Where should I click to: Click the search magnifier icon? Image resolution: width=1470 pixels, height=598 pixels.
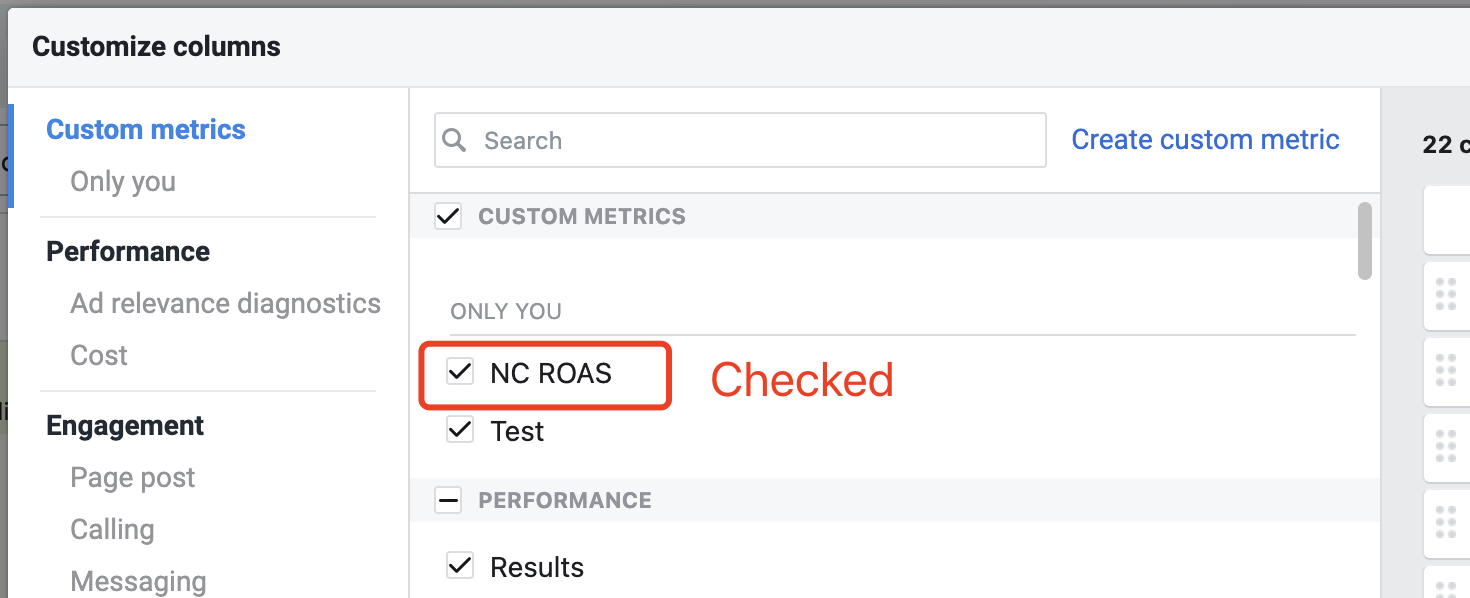point(455,140)
